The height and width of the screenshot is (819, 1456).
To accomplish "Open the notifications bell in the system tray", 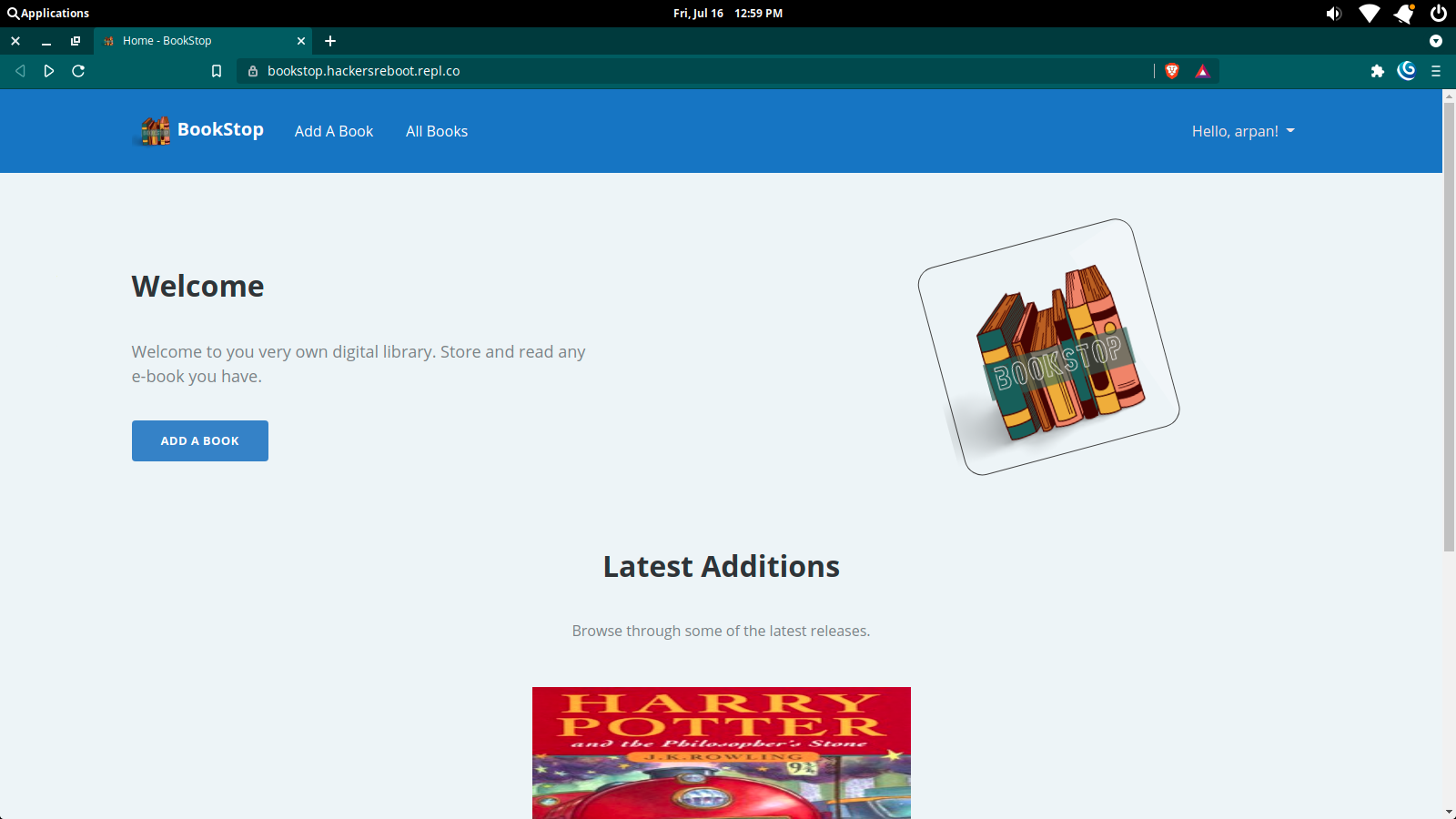I will pyautogui.click(x=1404, y=14).
